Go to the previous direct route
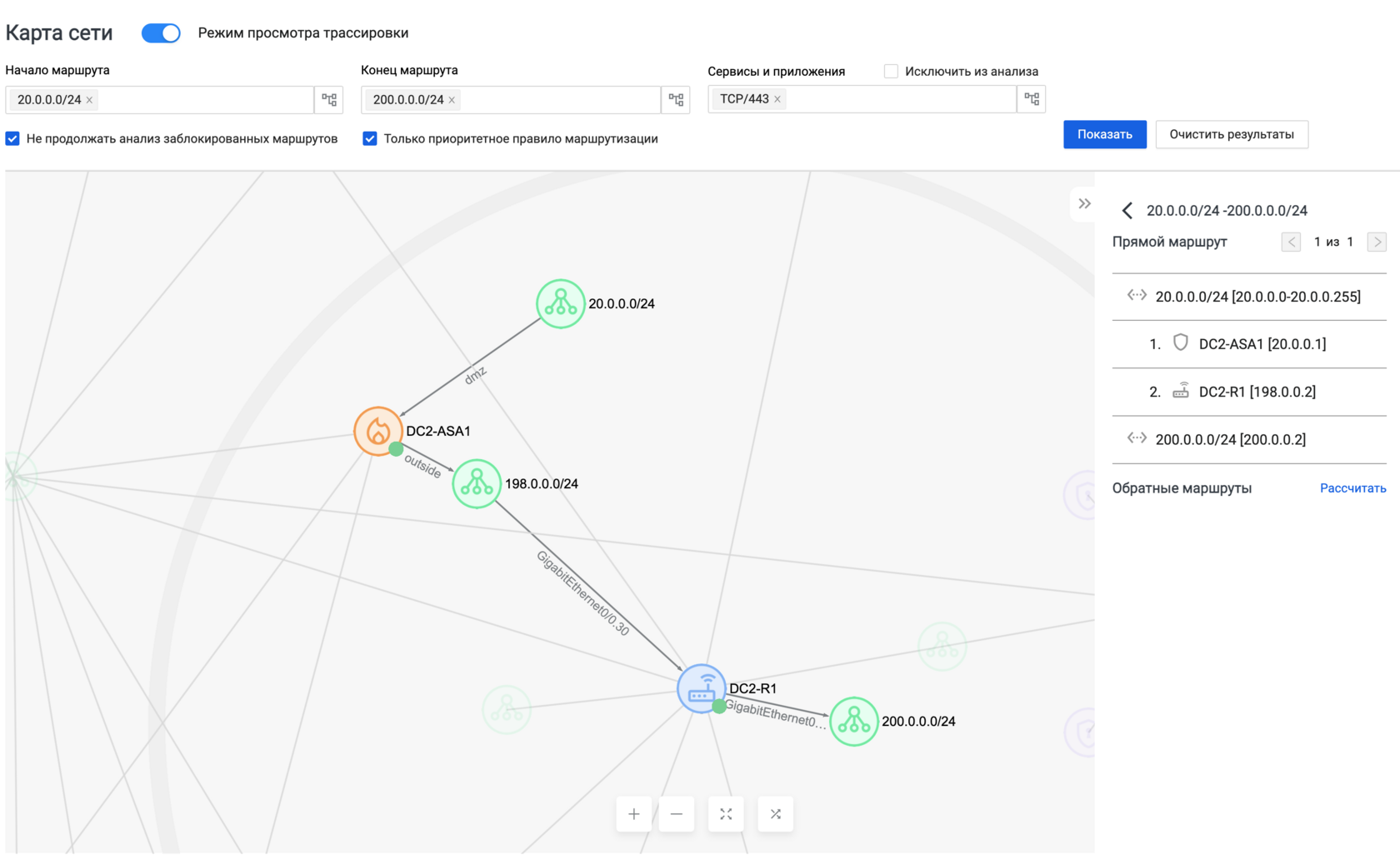This screenshot has height=860, width=1400. [x=1291, y=242]
